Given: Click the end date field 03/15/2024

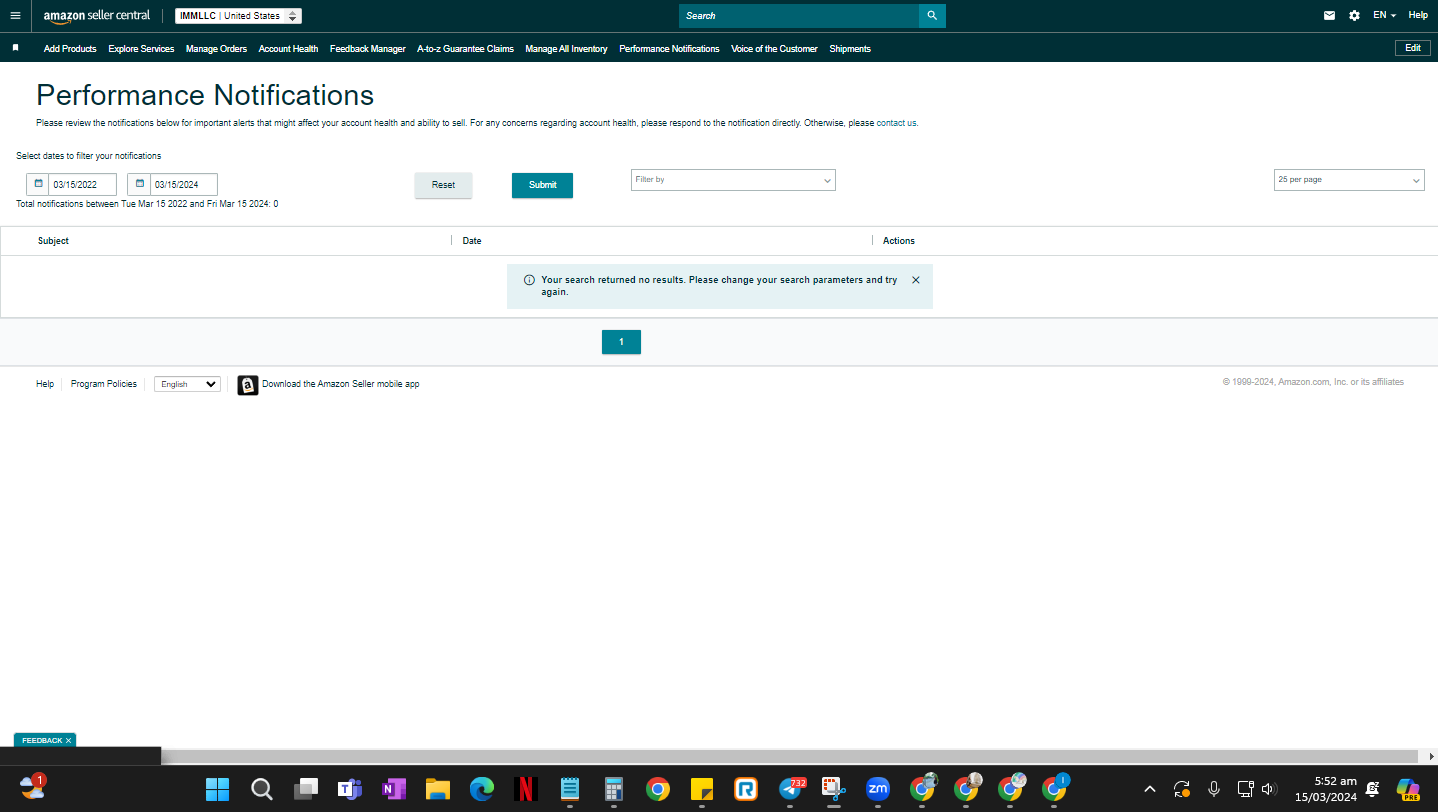Looking at the screenshot, I should 184,184.
